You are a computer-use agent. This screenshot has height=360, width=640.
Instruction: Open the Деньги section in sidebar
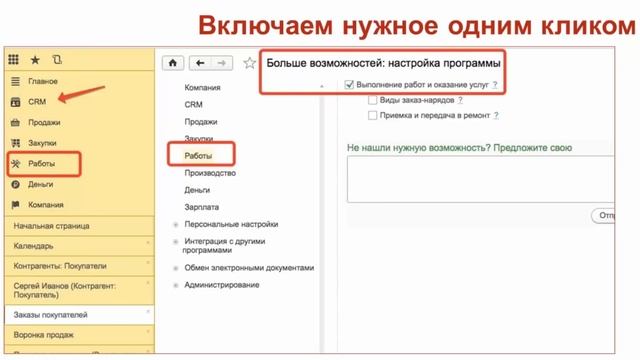pyautogui.click(x=40, y=184)
